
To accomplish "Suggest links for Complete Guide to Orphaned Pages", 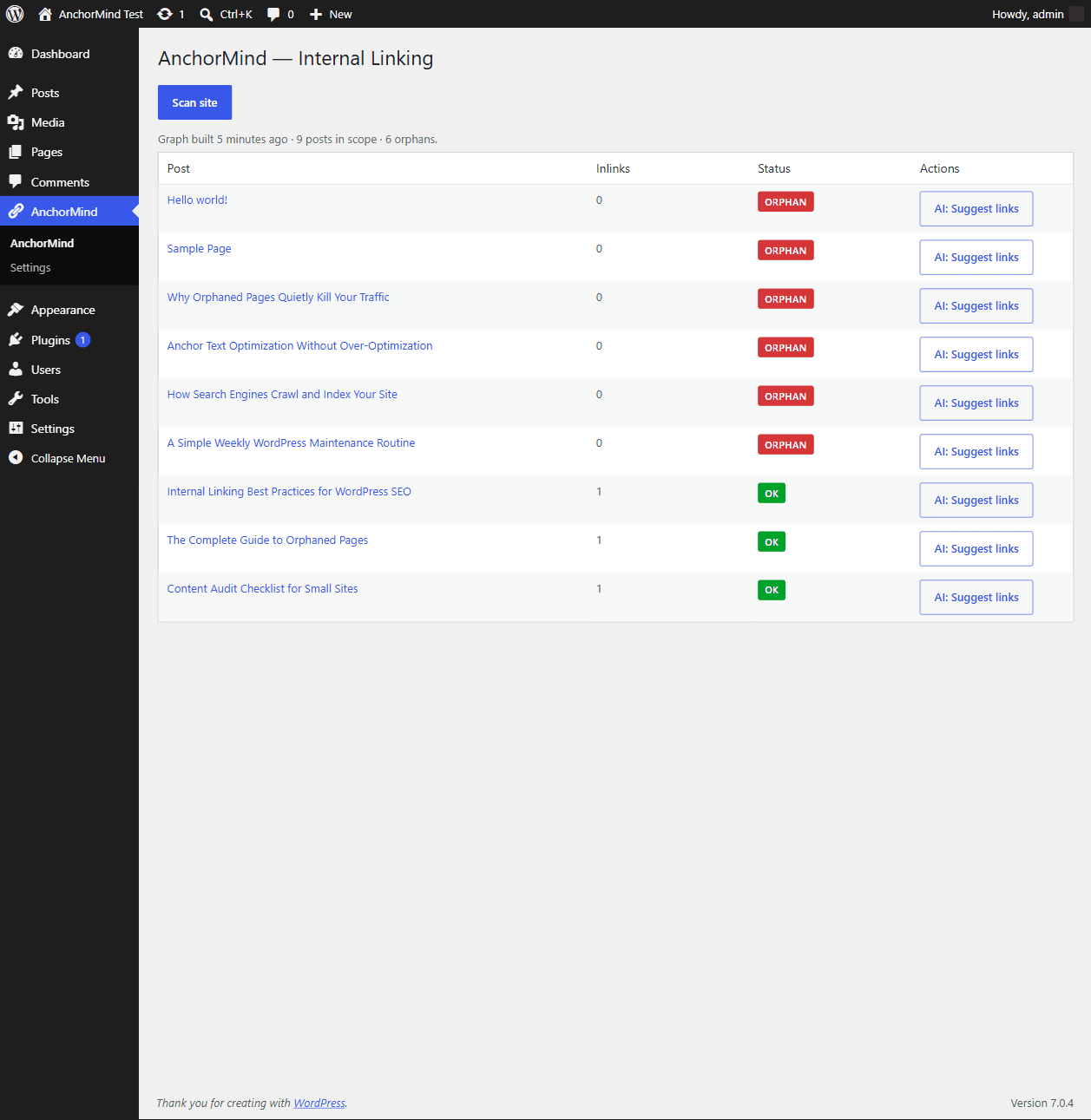I will (x=976, y=549).
